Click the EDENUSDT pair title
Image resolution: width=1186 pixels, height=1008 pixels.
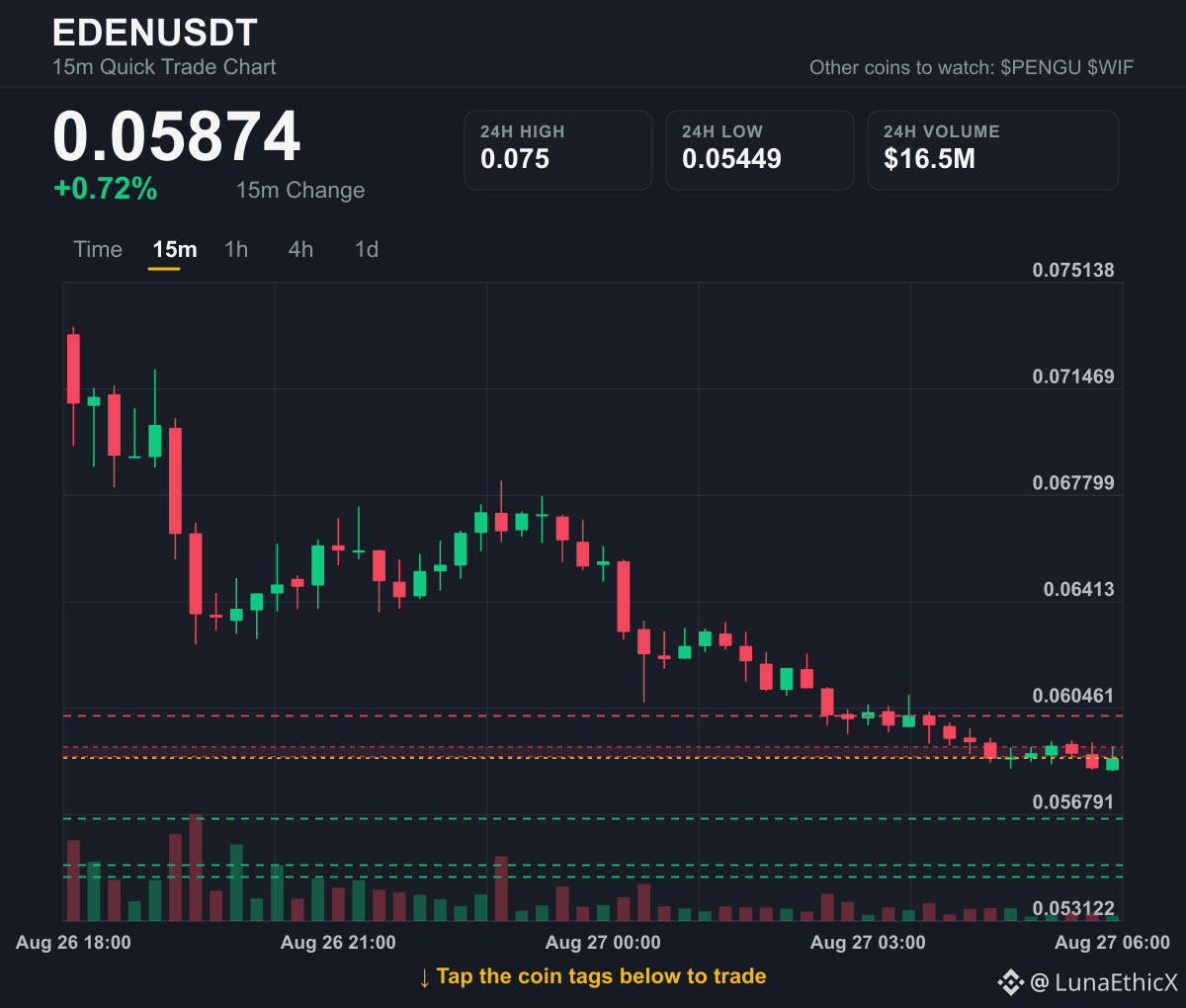click(x=155, y=33)
